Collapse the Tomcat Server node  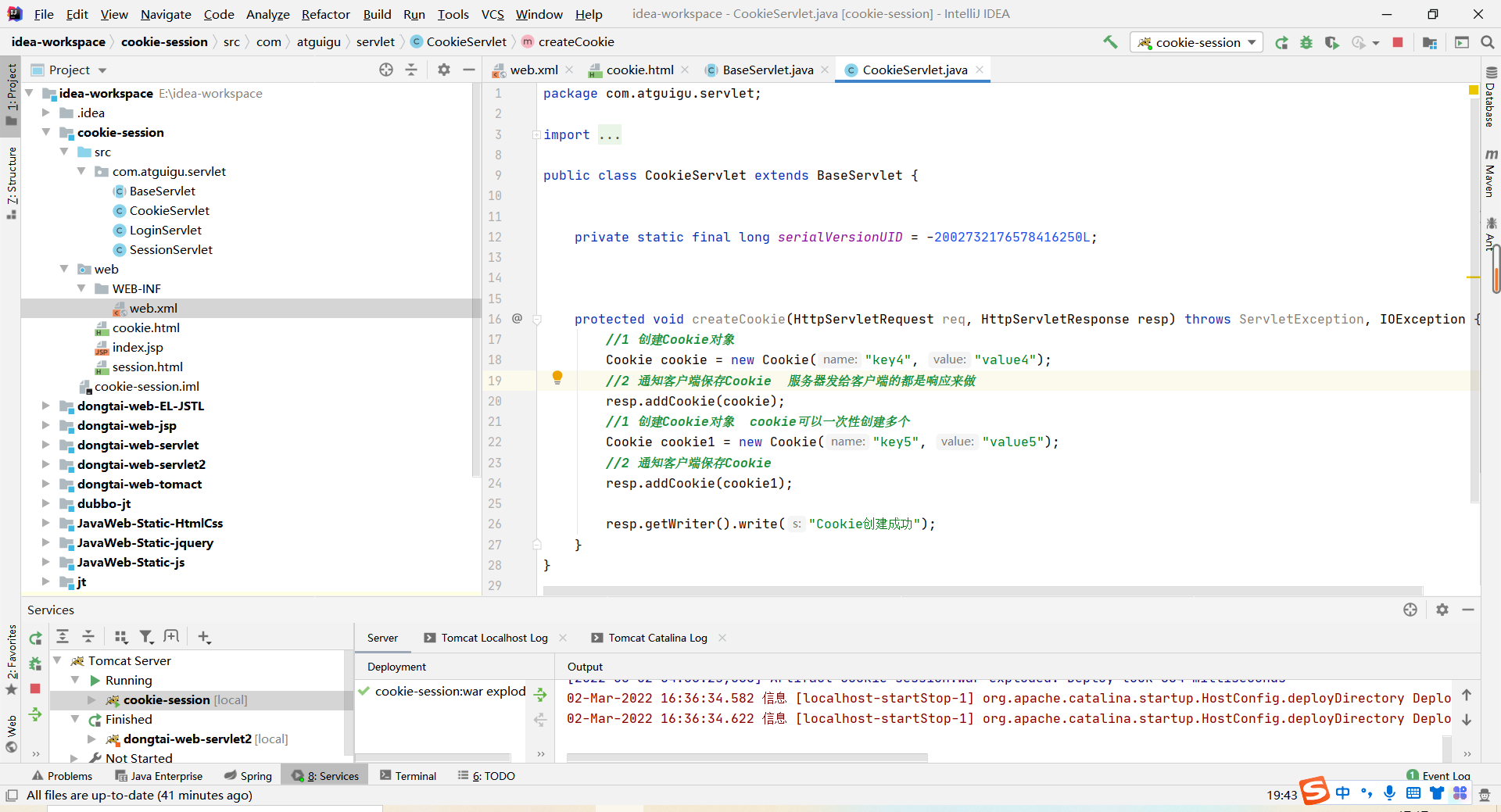coord(57,660)
